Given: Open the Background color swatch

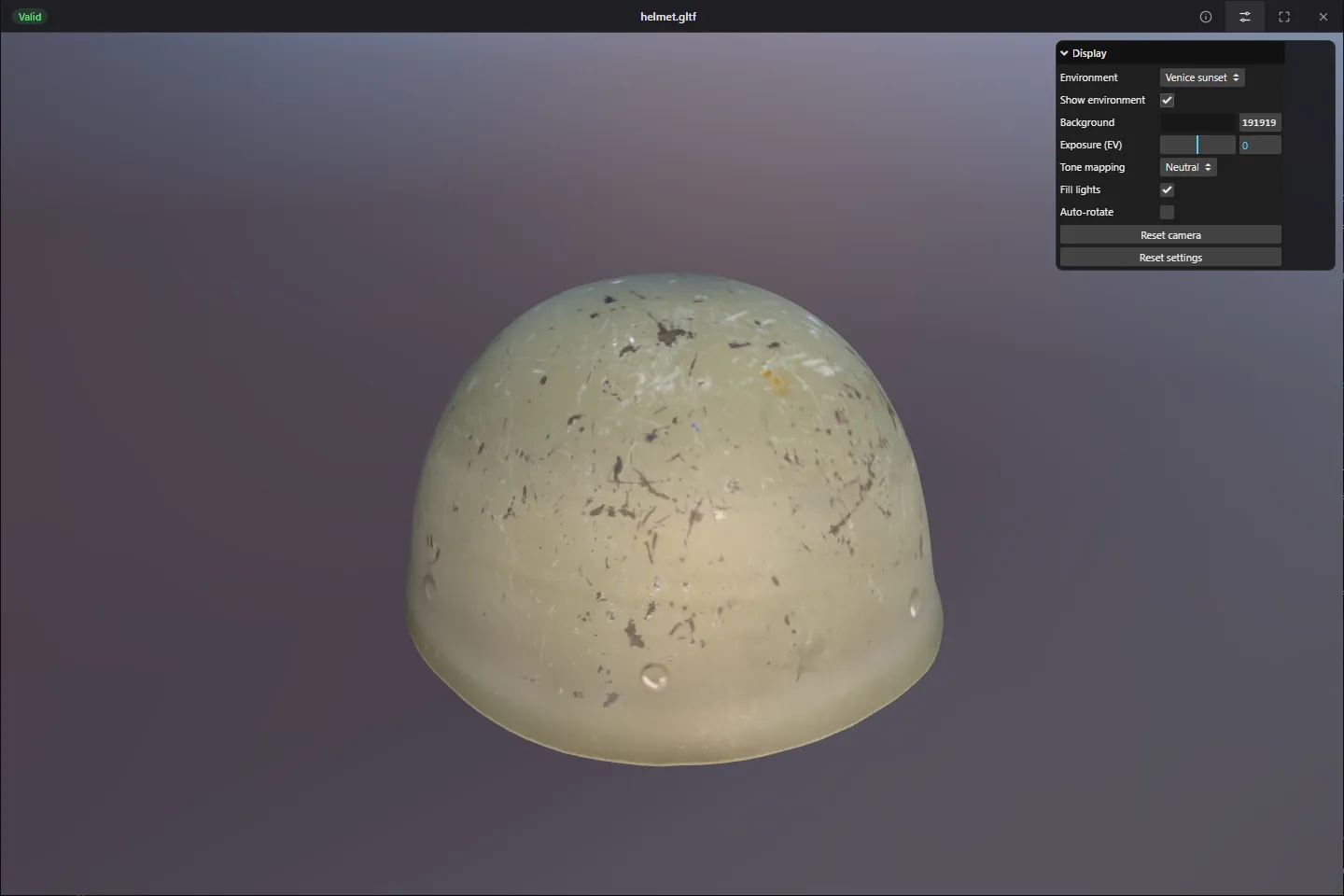Looking at the screenshot, I should [x=1197, y=122].
